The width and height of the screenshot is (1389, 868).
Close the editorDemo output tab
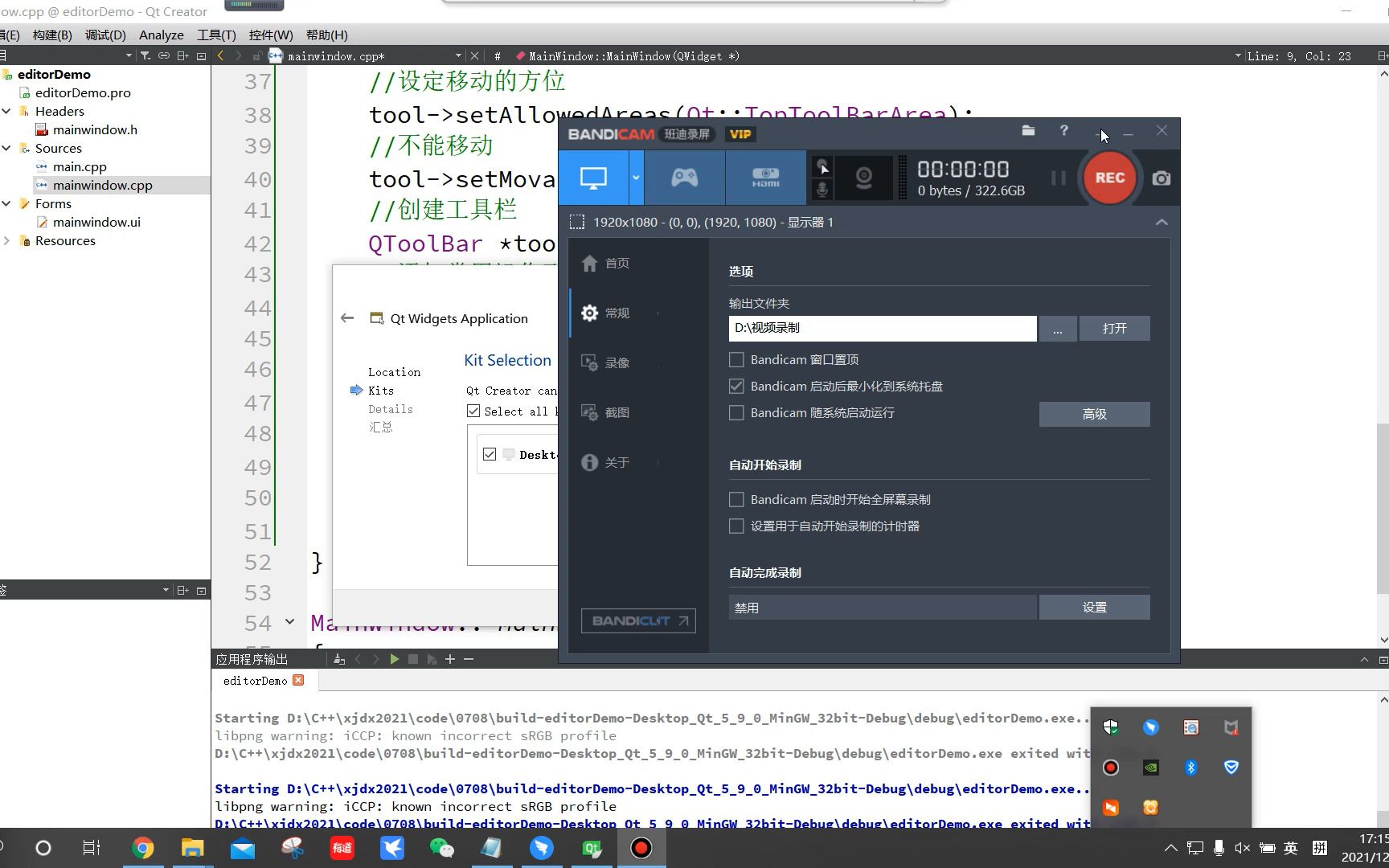(298, 680)
